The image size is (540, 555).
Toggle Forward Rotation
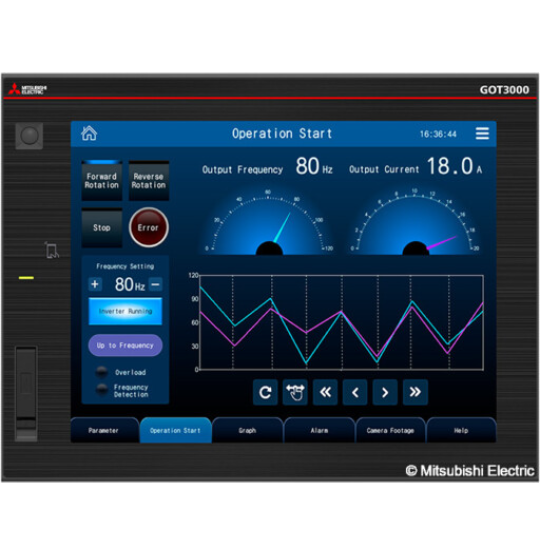[102, 181]
